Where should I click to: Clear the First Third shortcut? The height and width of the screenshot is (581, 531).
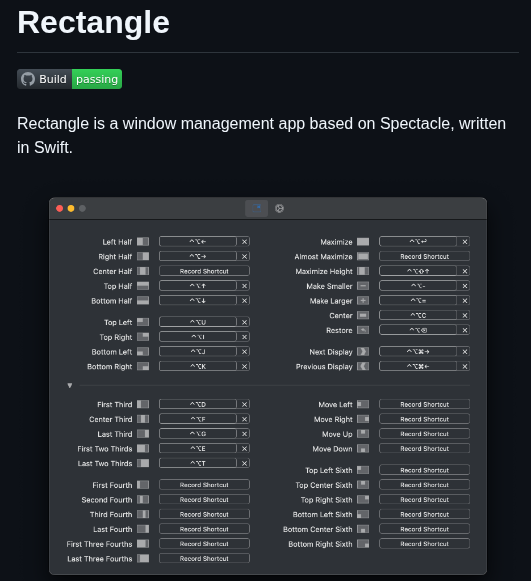[x=244, y=404]
